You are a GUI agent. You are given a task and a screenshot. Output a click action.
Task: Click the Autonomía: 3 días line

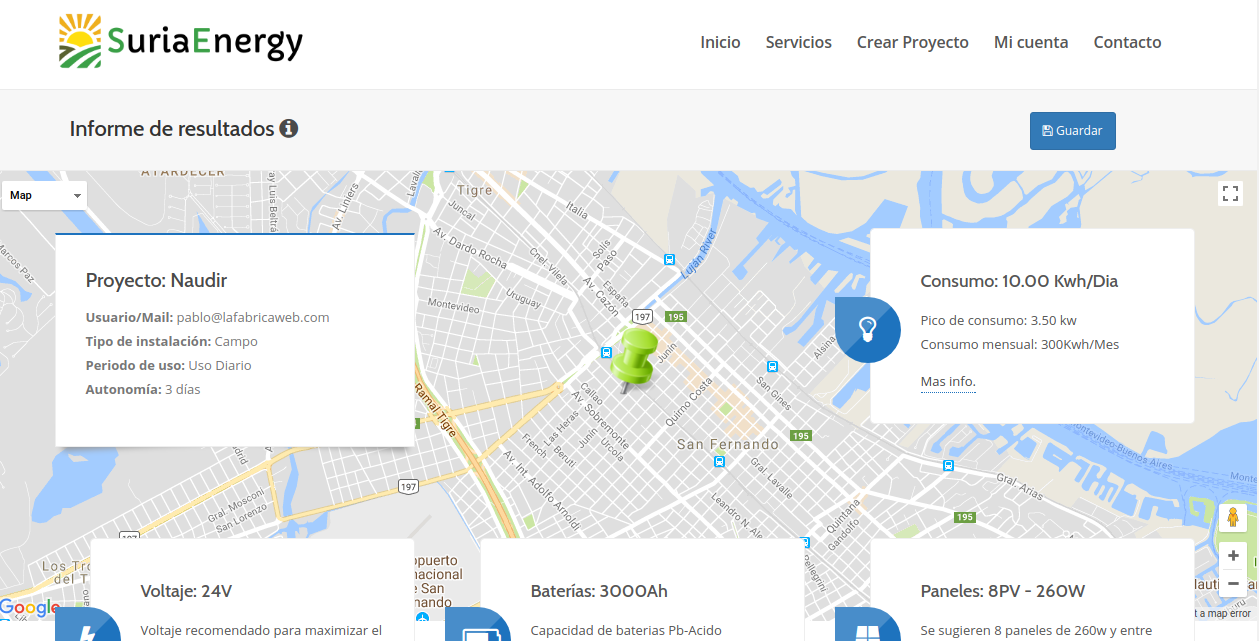(143, 389)
